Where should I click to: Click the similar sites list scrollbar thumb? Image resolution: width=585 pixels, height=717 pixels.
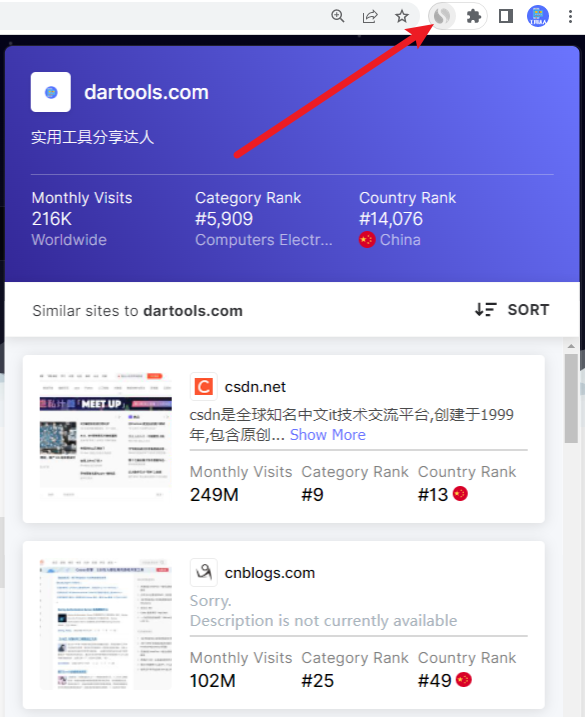pyautogui.click(x=571, y=398)
